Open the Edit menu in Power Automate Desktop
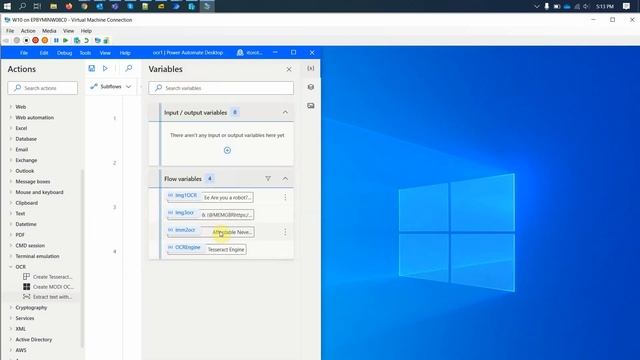 44,53
